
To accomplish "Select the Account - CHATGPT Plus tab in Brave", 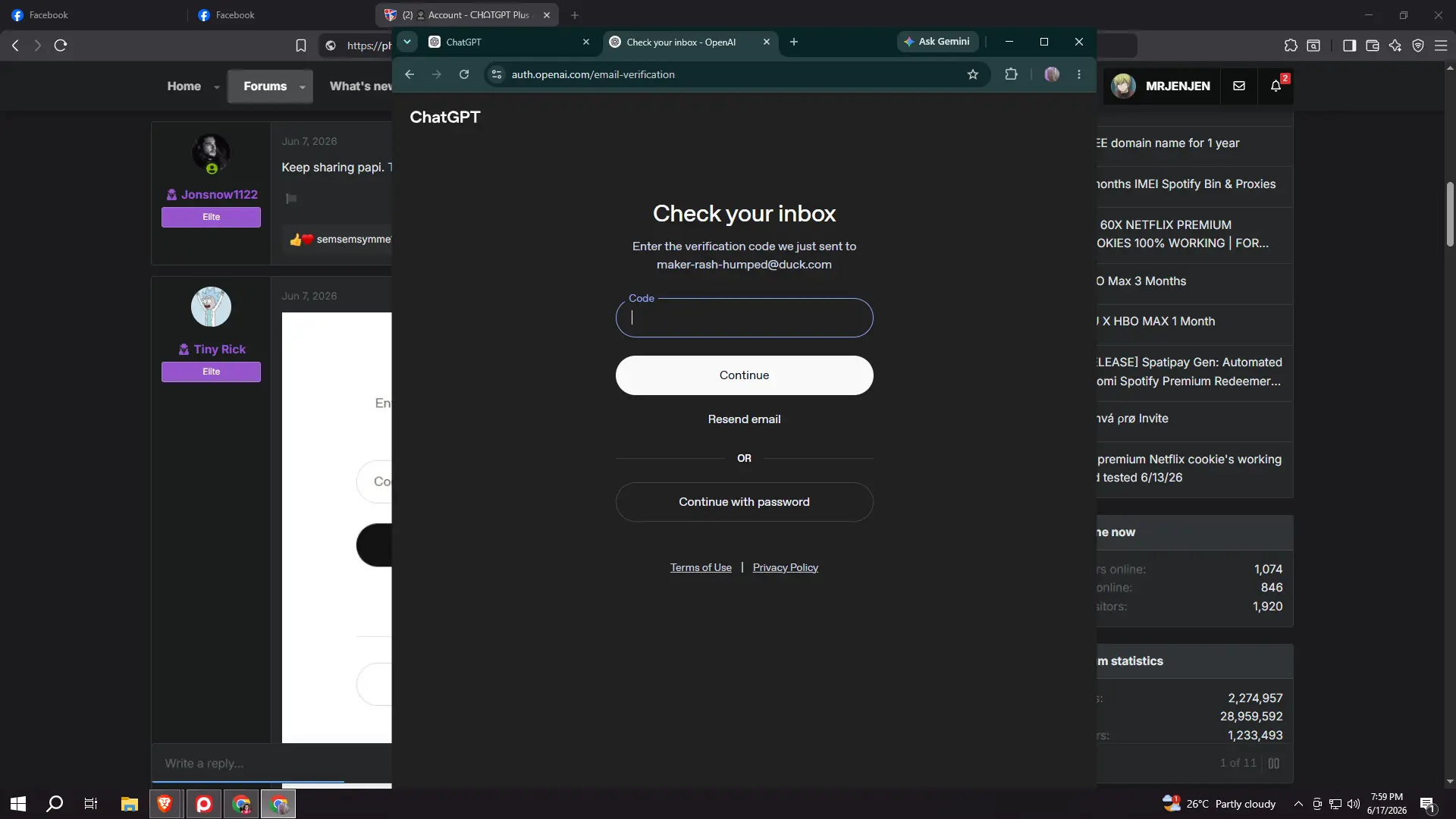I will point(467,14).
